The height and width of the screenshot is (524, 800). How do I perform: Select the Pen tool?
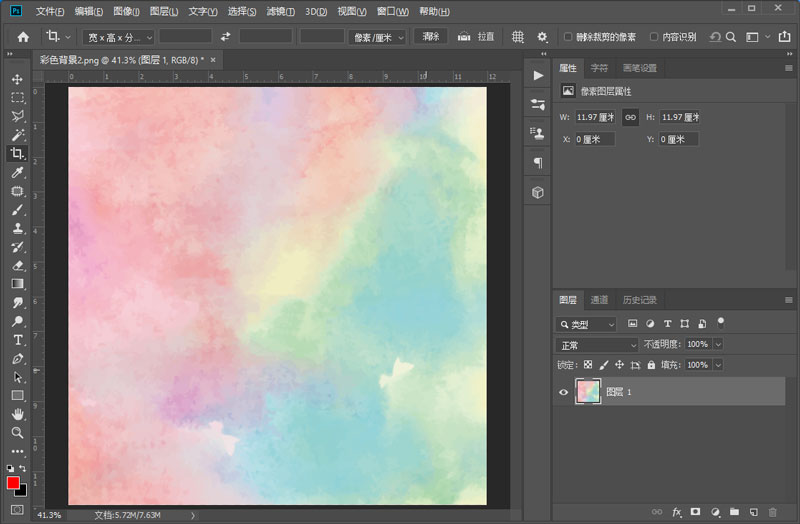[x=17, y=359]
